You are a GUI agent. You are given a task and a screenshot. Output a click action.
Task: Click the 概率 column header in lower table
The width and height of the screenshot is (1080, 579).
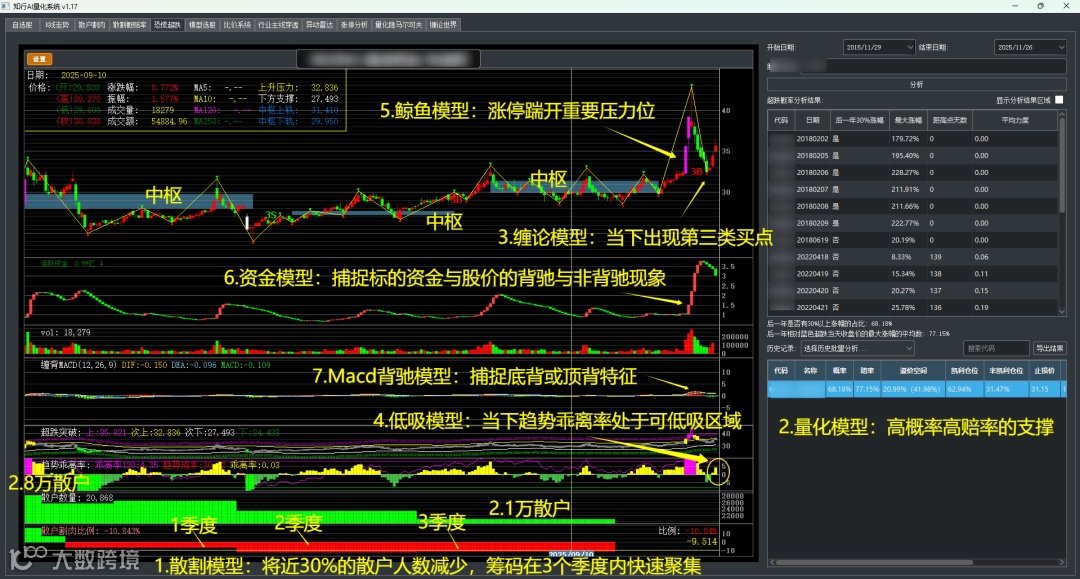pos(840,370)
